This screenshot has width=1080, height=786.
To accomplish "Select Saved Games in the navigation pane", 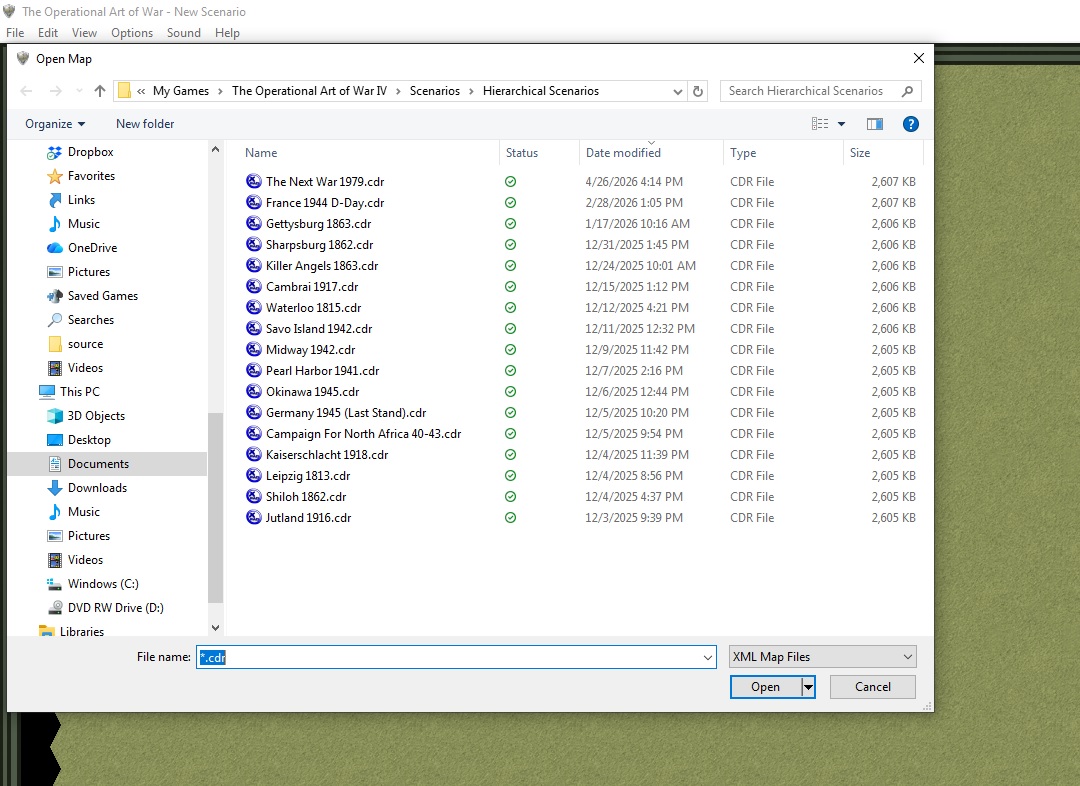I will (x=103, y=296).
